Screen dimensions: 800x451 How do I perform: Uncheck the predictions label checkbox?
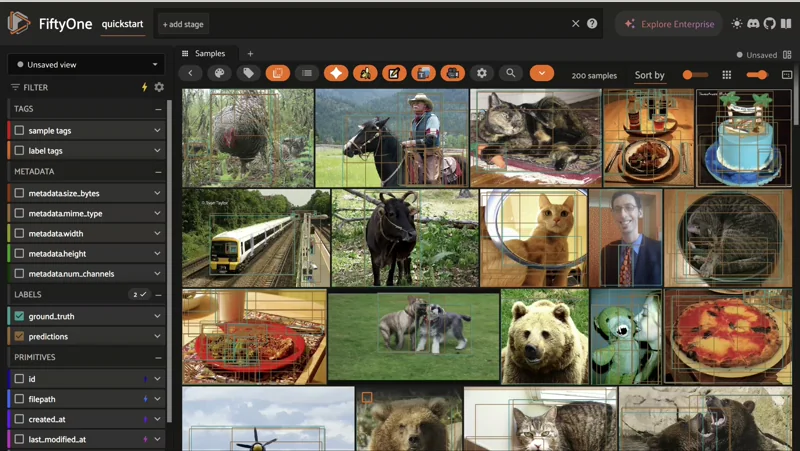[x=19, y=337]
